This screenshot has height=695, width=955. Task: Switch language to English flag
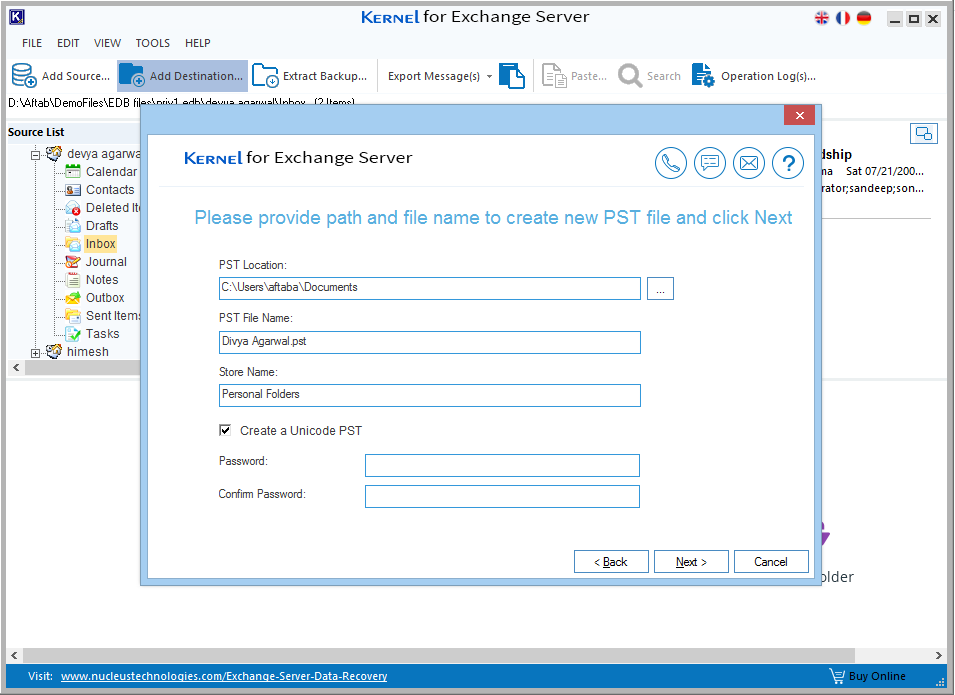822,18
